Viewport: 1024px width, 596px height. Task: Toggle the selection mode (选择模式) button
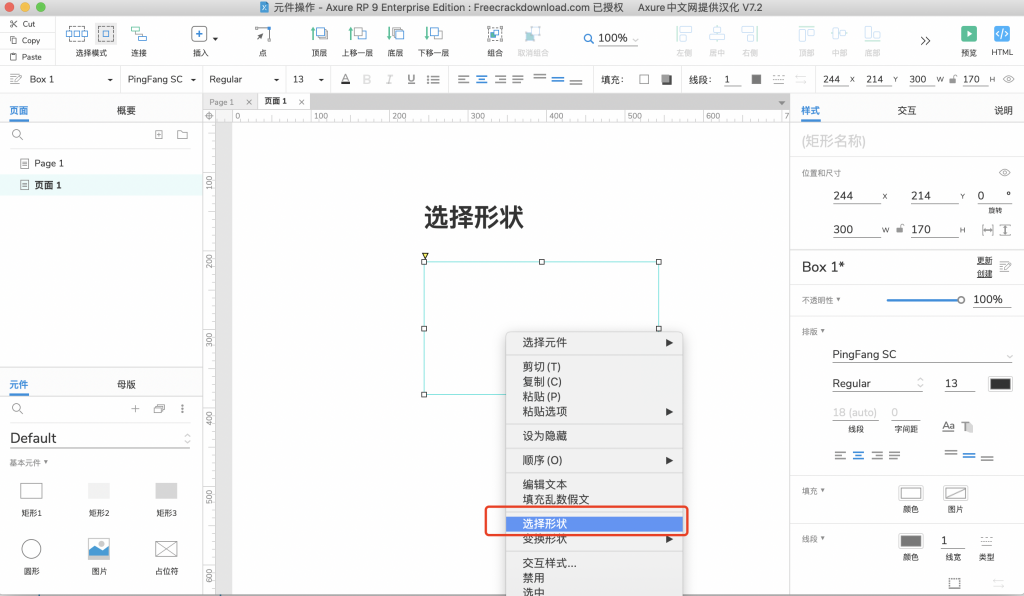(105, 34)
